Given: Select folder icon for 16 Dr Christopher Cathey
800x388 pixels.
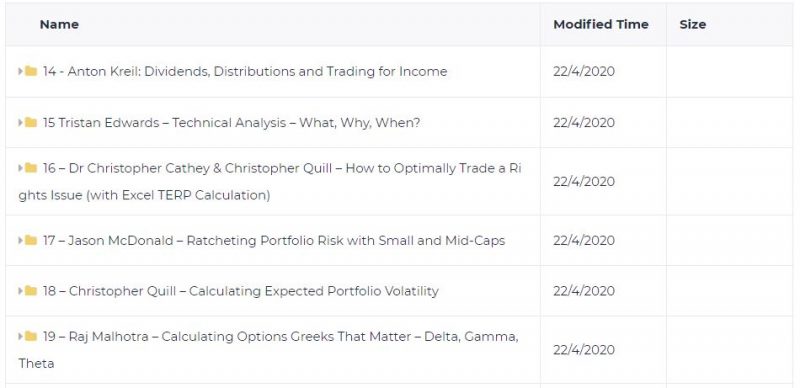Looking at the screenshot, I should click(31, 167).
